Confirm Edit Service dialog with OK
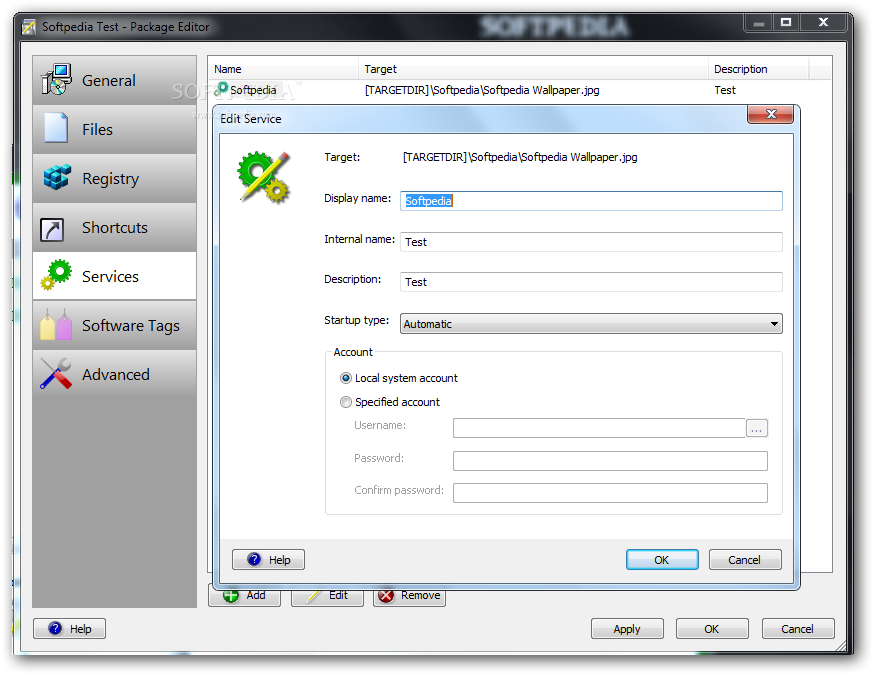Viewport: 874px width, 675px height. tap(662, 560)
